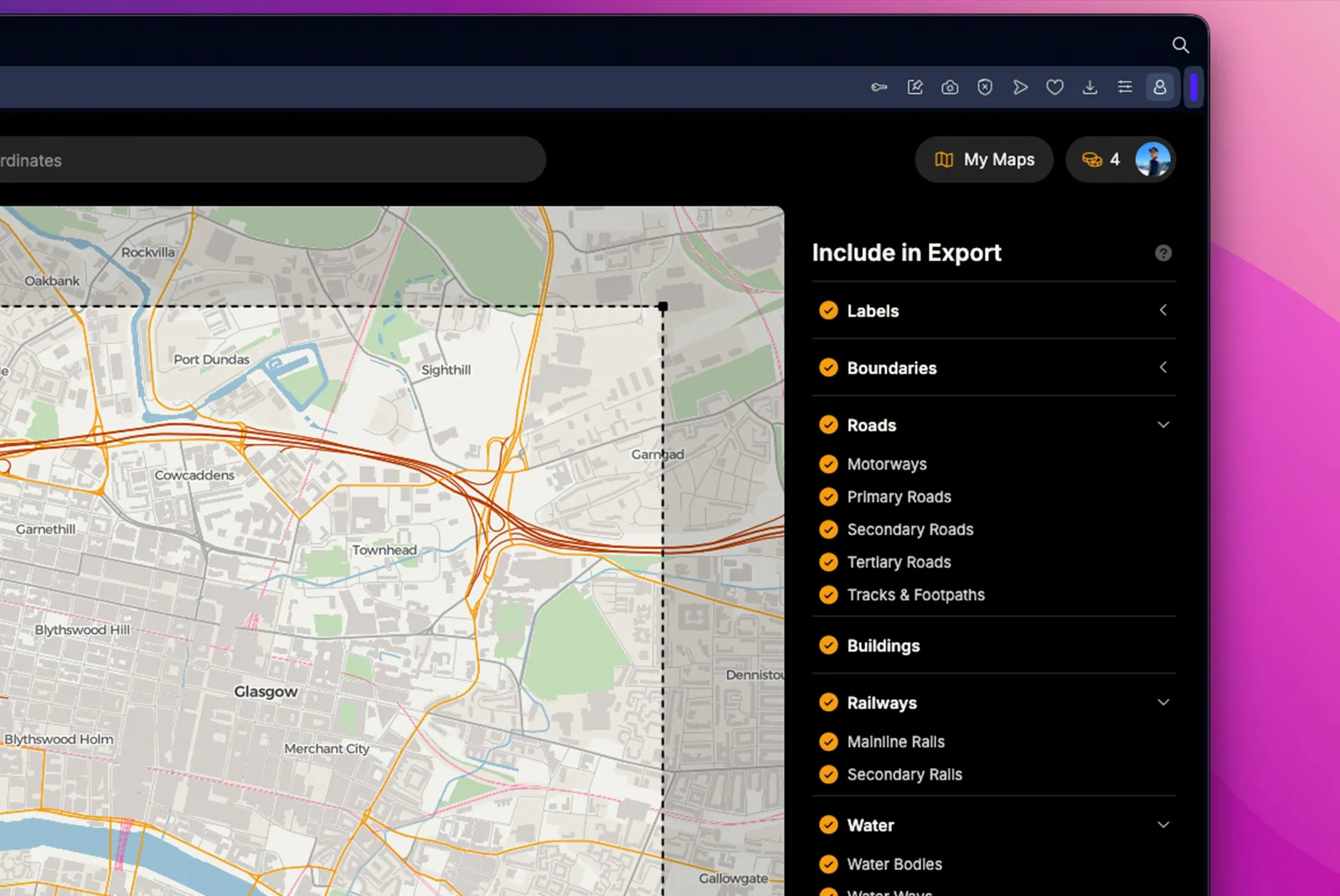
Task: Uncheck Tertiary Roads option
Action: (x=828, y=562)
